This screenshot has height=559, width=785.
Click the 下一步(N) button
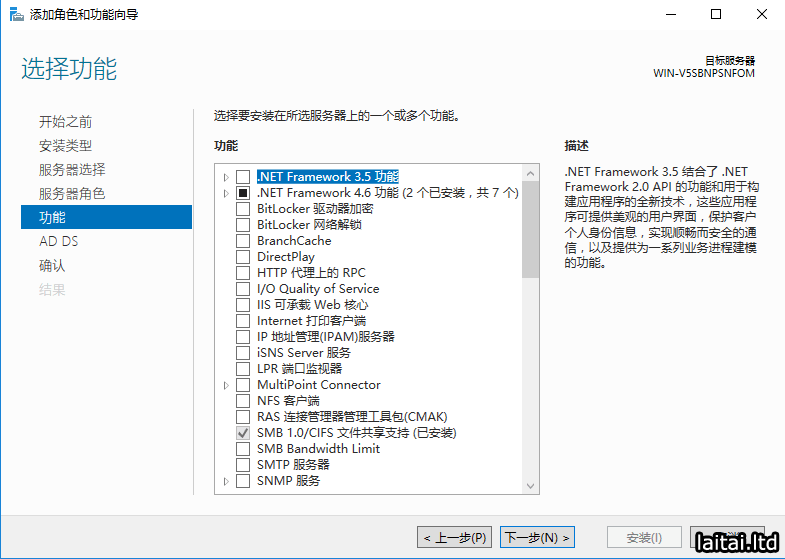[x=537, y=537]
